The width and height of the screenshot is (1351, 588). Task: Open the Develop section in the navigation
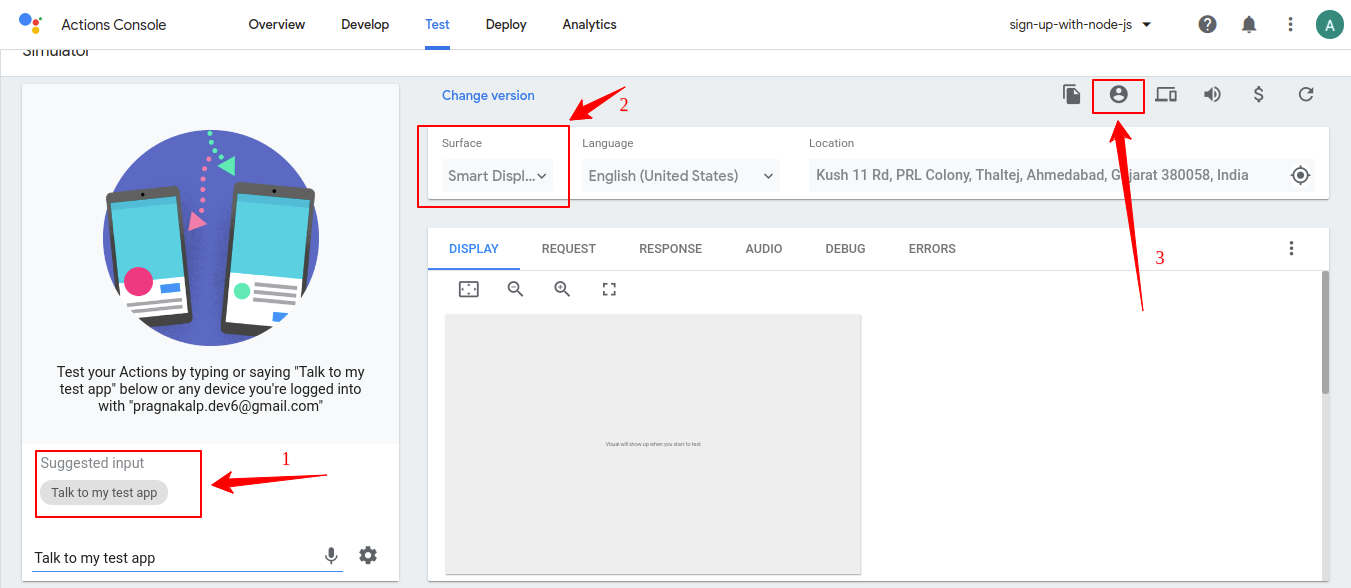click(365, 23)
